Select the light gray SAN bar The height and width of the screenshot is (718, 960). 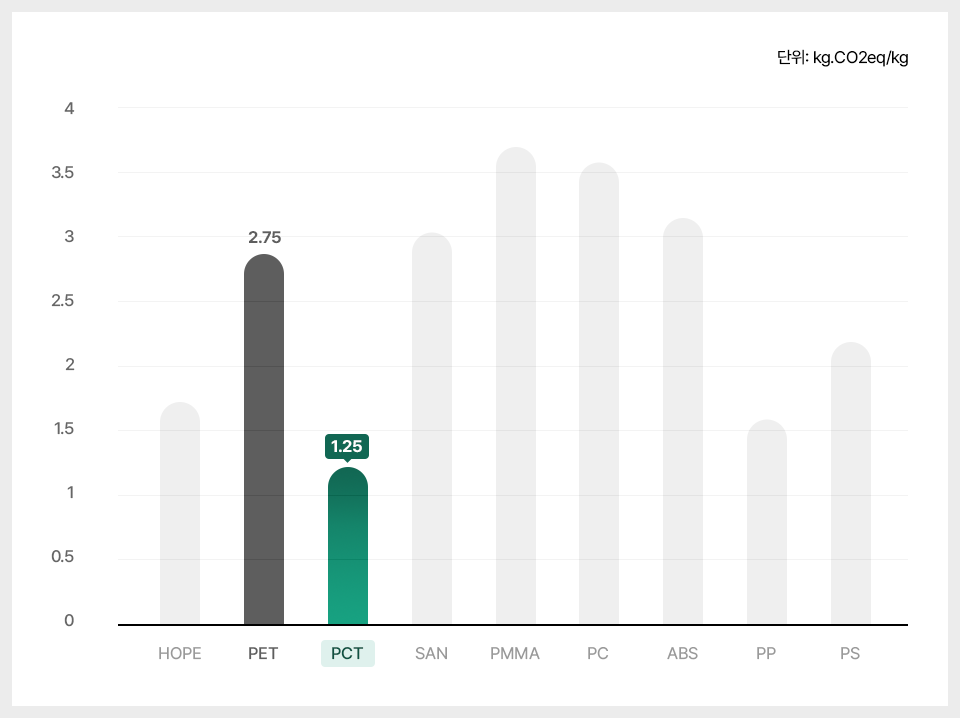click(432, 430)
